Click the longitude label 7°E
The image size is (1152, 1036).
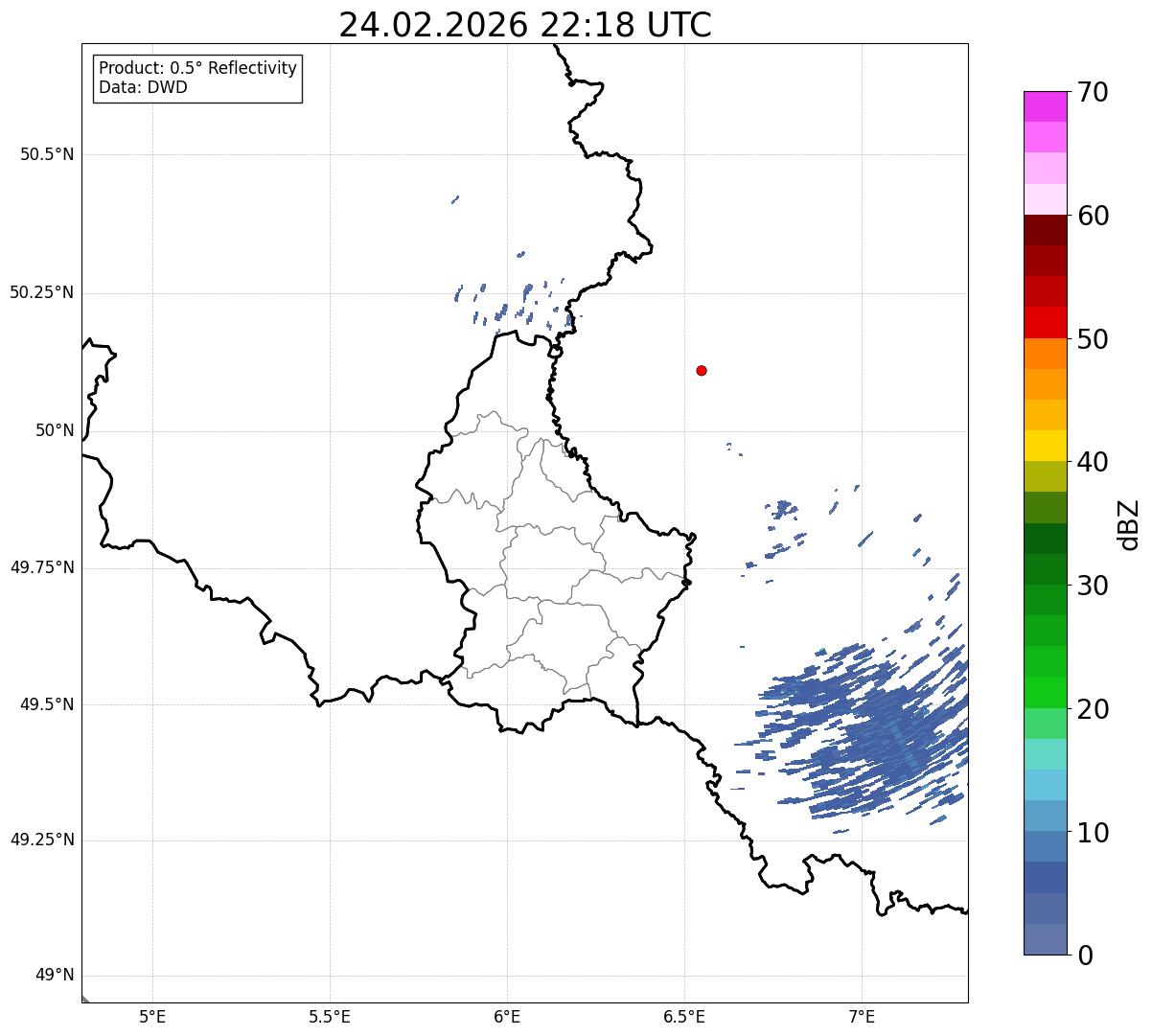[x=862, y=1016]
